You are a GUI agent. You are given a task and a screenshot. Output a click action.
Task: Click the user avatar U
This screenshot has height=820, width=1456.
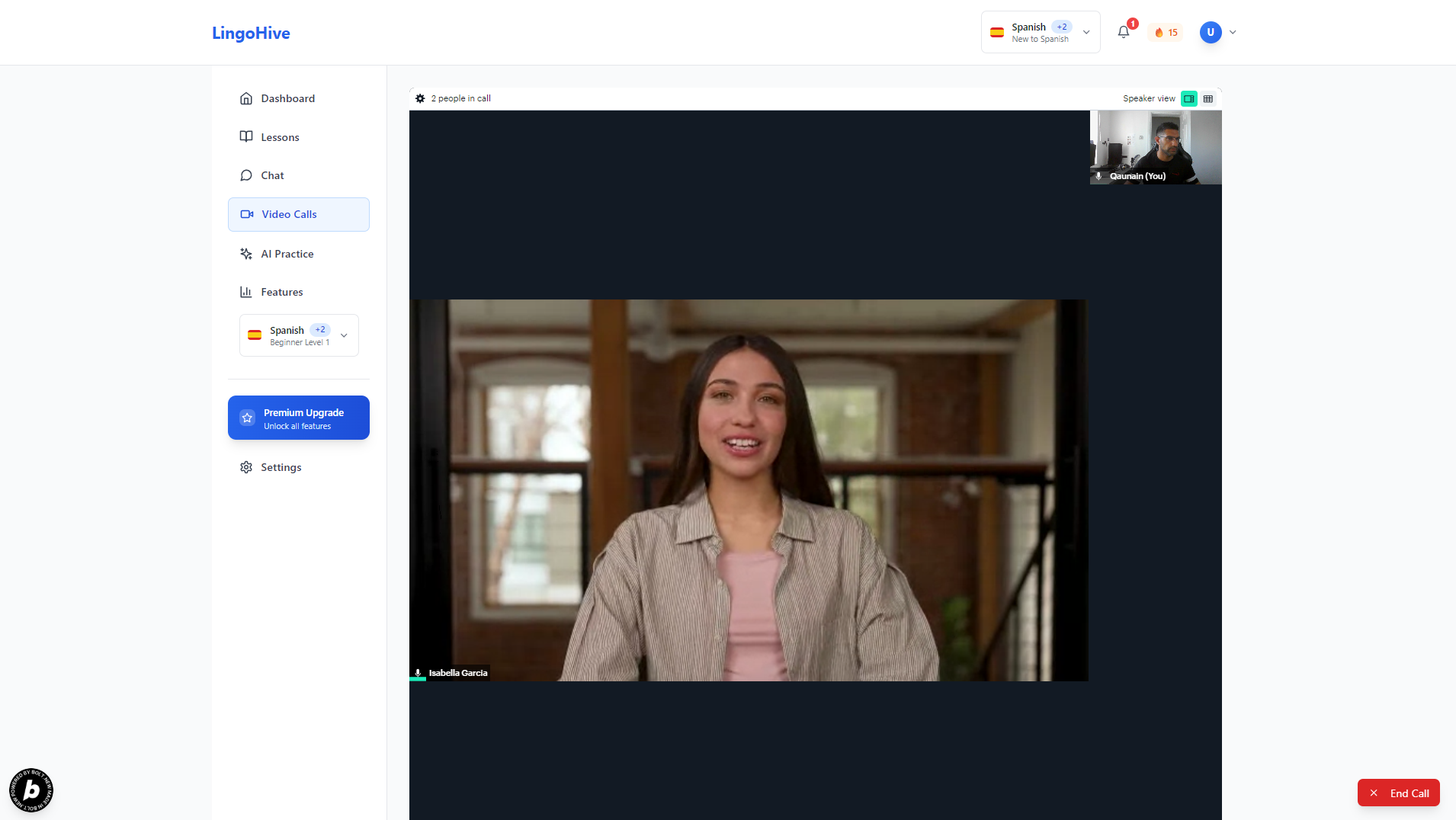(1211, 32)
